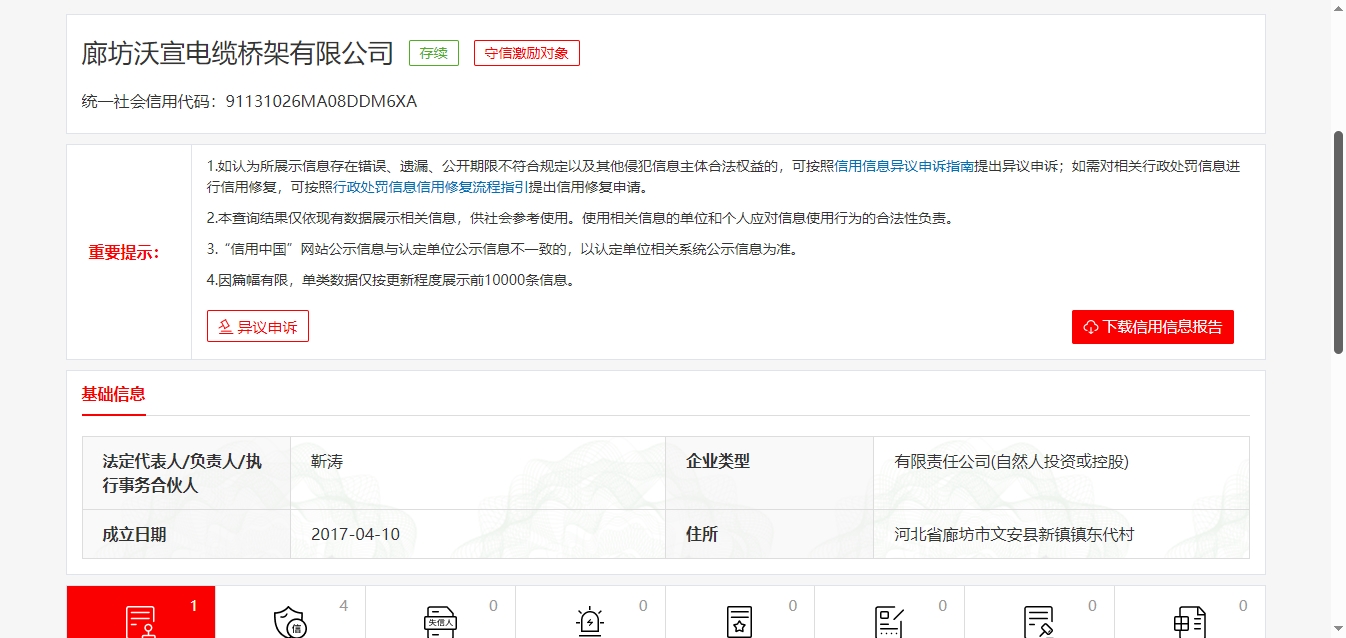Click the page vertical scrollbar thumb

click(1339, 241)
